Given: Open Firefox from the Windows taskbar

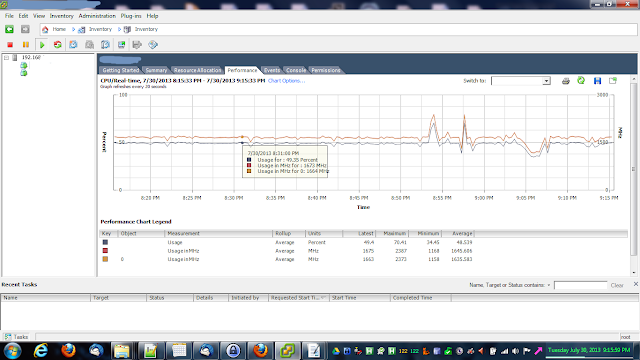Looking at the screenshot, I should pos(69,350).
